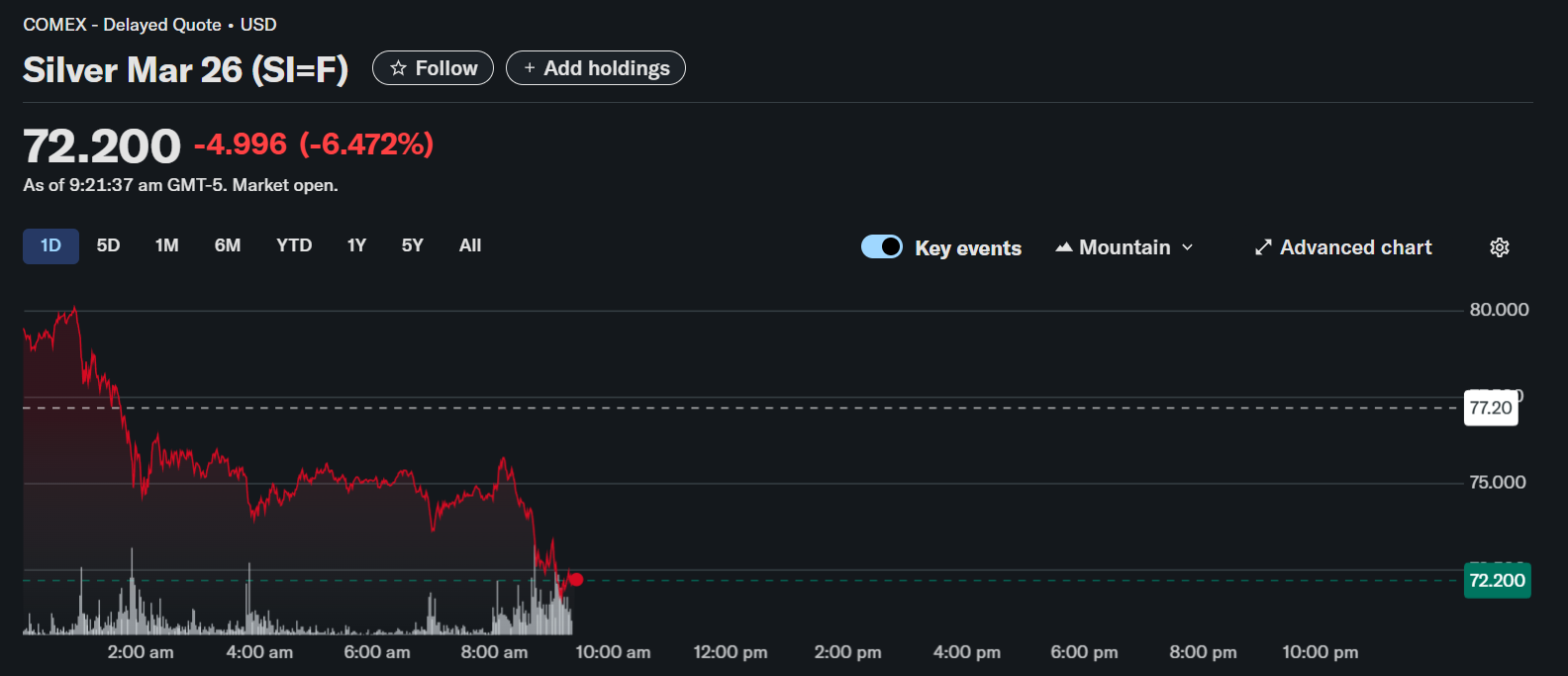Screen dimensions: 1568x676
Task: Click the 12:00 pm time axis label
Action: pyautogui.click(x=731, y=652)
